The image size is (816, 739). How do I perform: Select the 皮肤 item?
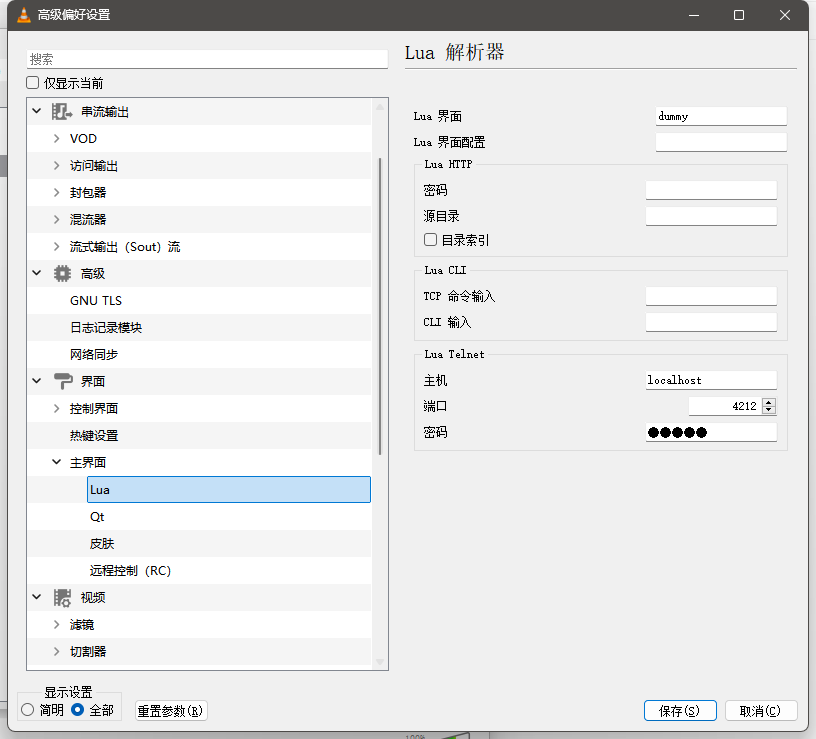(102, 543)
